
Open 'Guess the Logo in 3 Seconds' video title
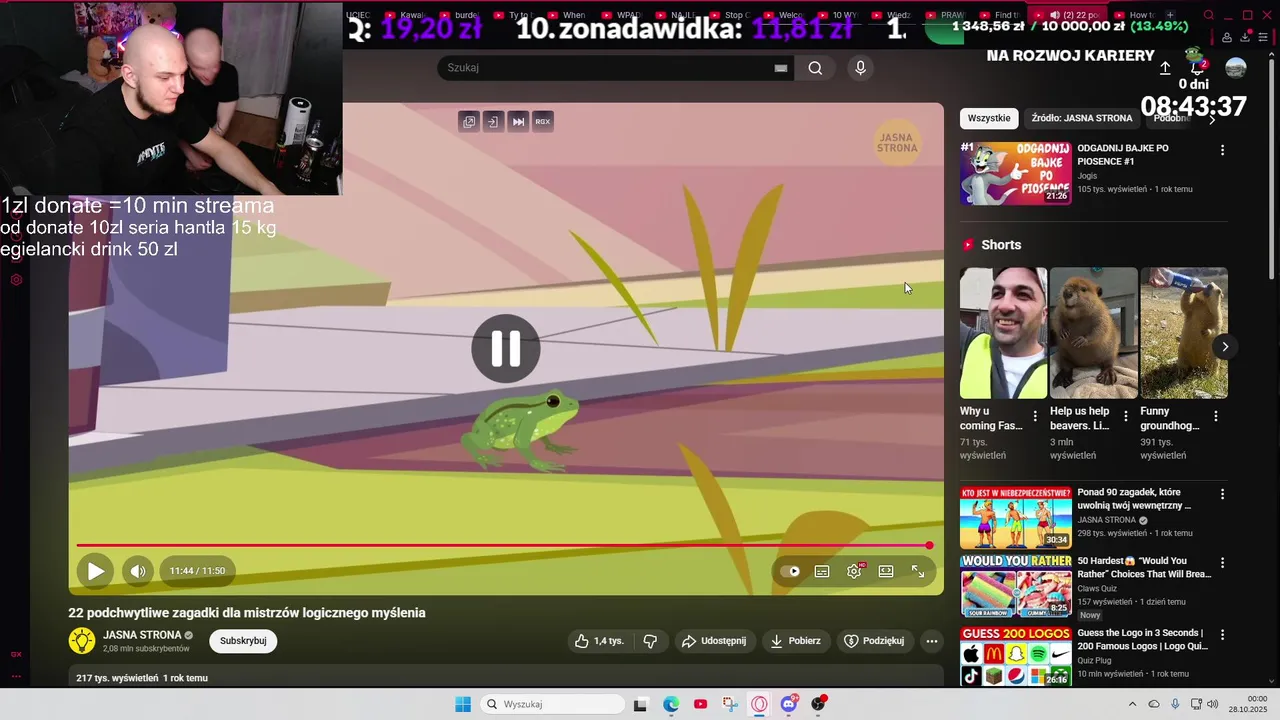tap(1142, 639)
